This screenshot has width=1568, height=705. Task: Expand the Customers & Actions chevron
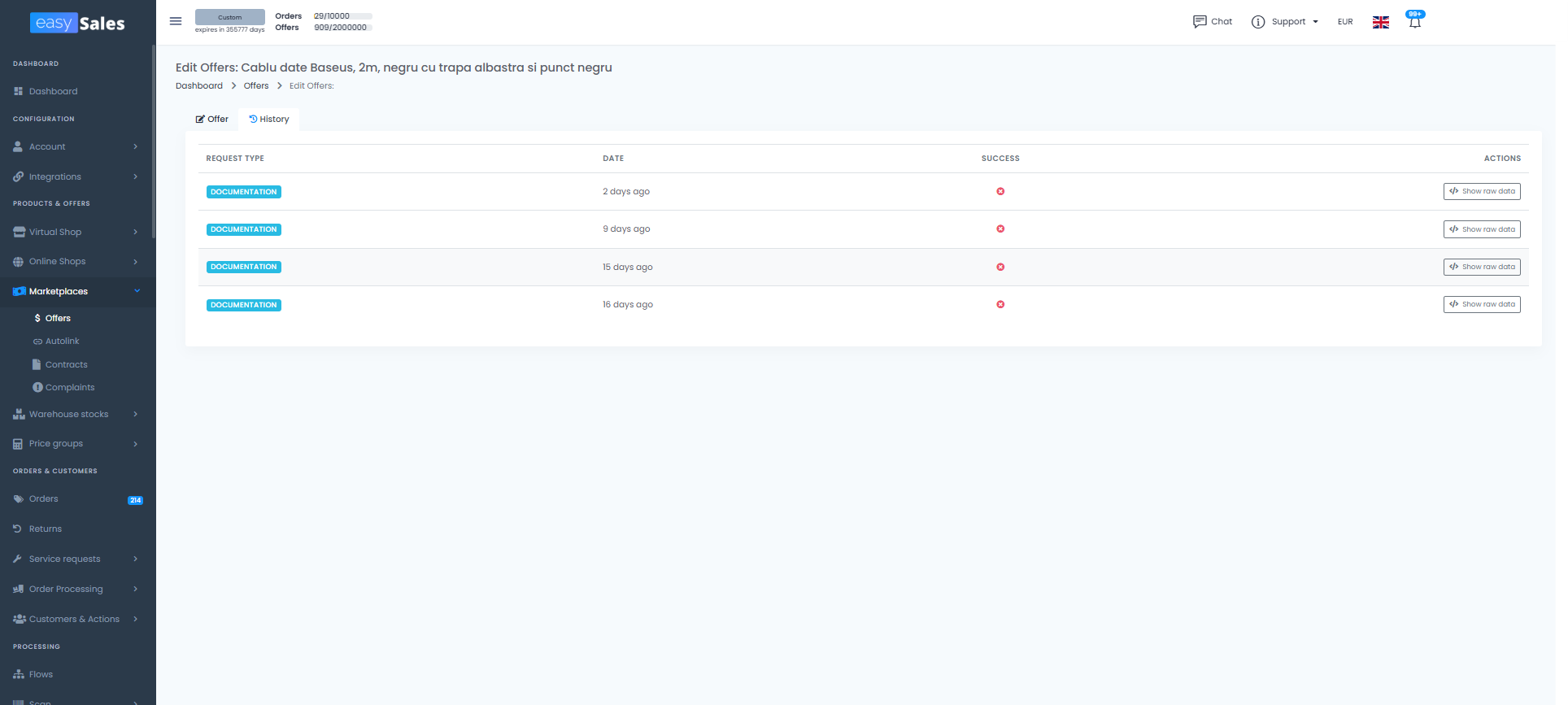[136, 619]
